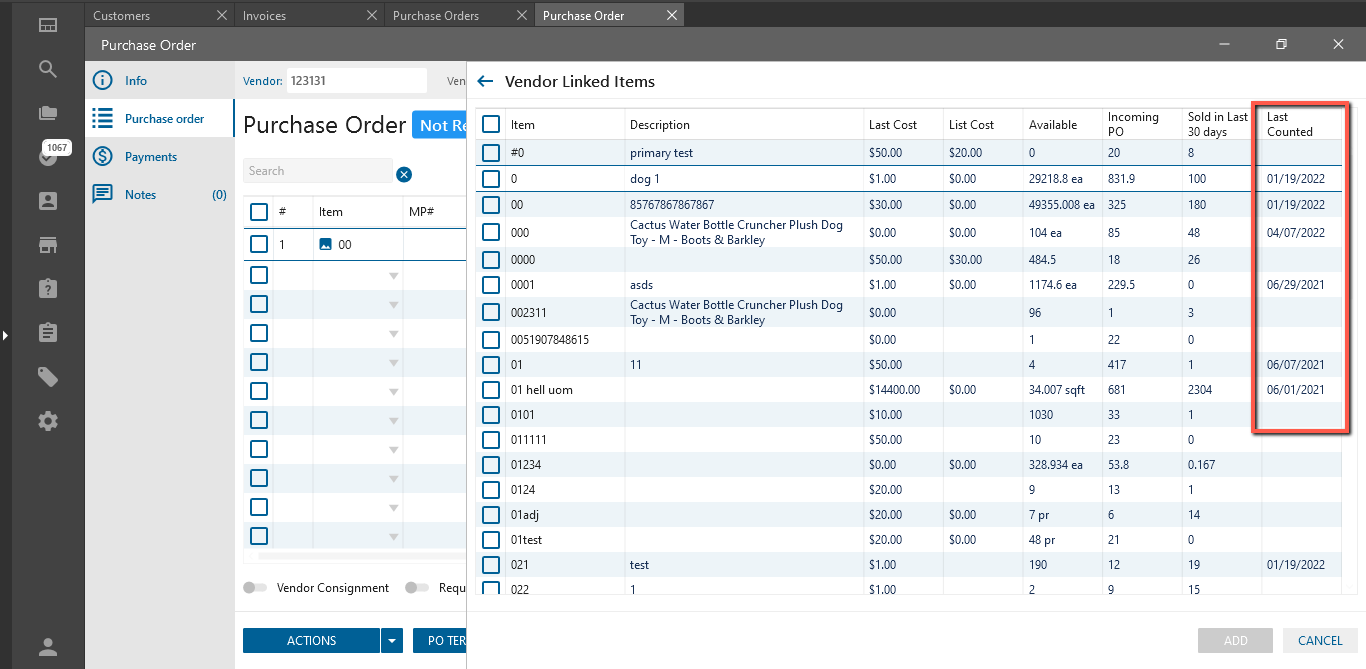This screenshot has height=669, width=1366.
Task: Open the contacts icon in the sidebar
Action: click(x=48, y=201)
